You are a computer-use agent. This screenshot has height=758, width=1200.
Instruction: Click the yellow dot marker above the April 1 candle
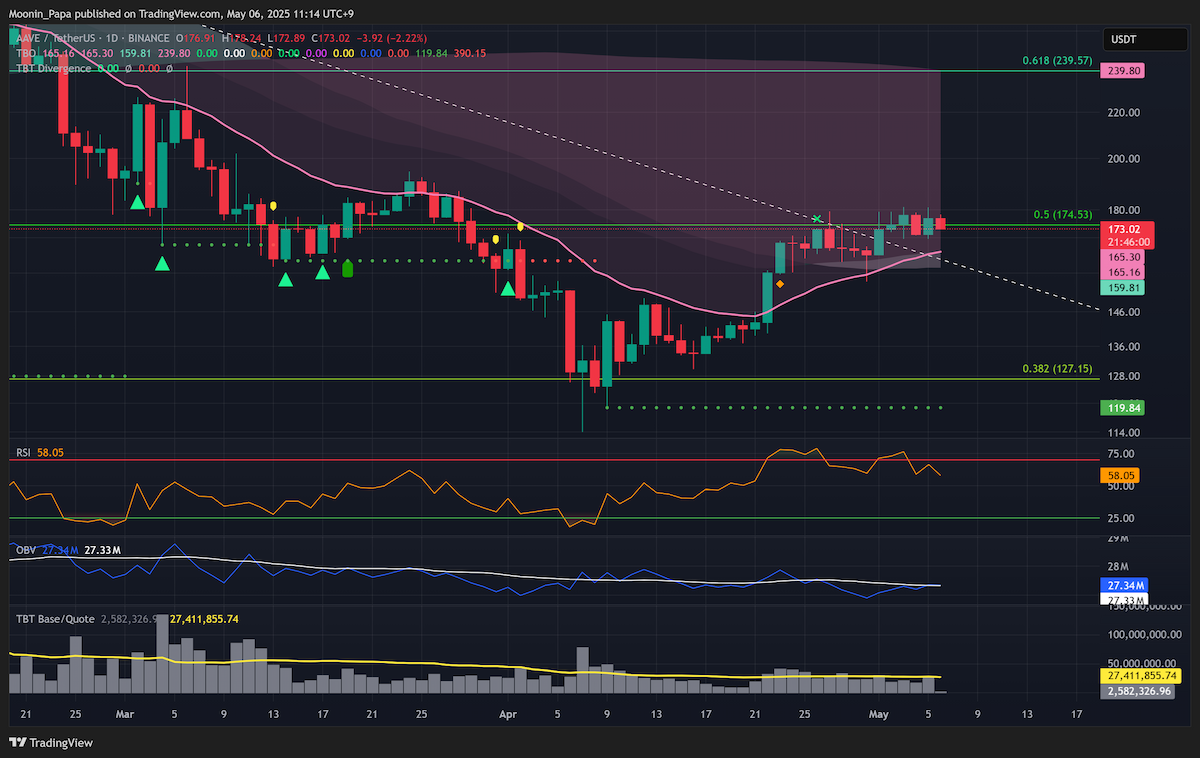pos(521,227)
